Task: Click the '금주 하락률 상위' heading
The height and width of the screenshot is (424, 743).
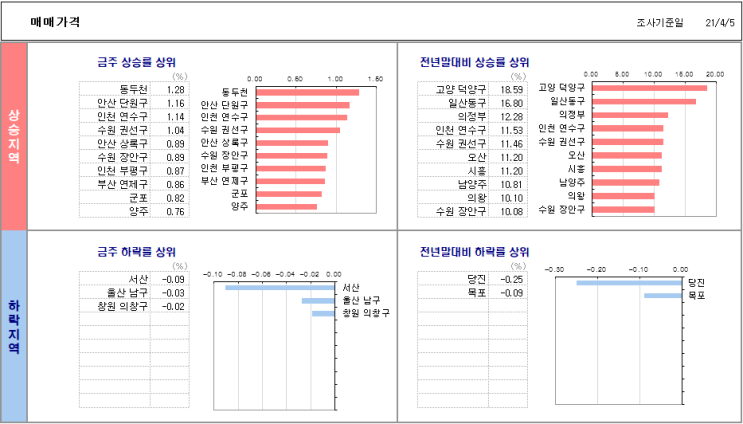Action: click(x=136, y=252)
